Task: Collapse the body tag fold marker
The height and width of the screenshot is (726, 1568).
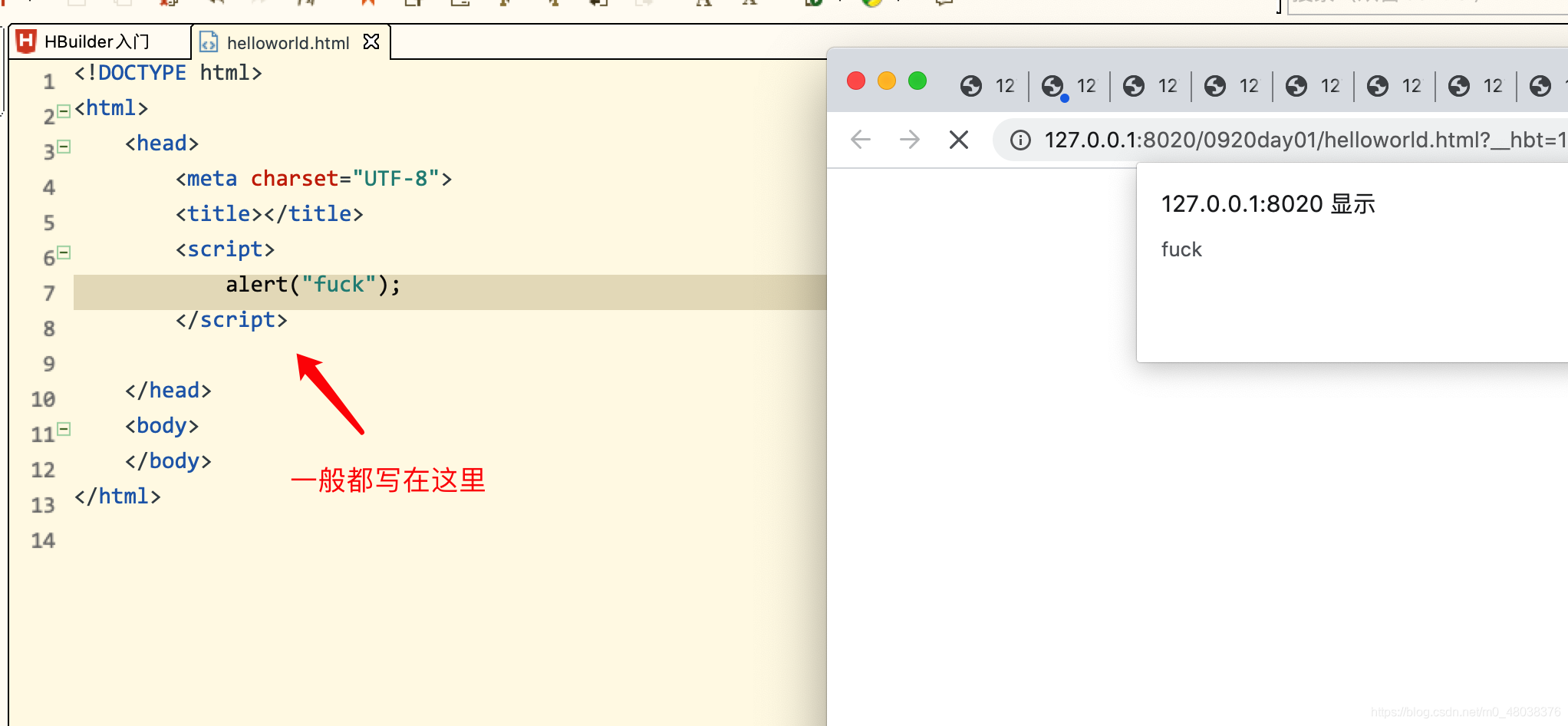Action: [x=64, y=429]
